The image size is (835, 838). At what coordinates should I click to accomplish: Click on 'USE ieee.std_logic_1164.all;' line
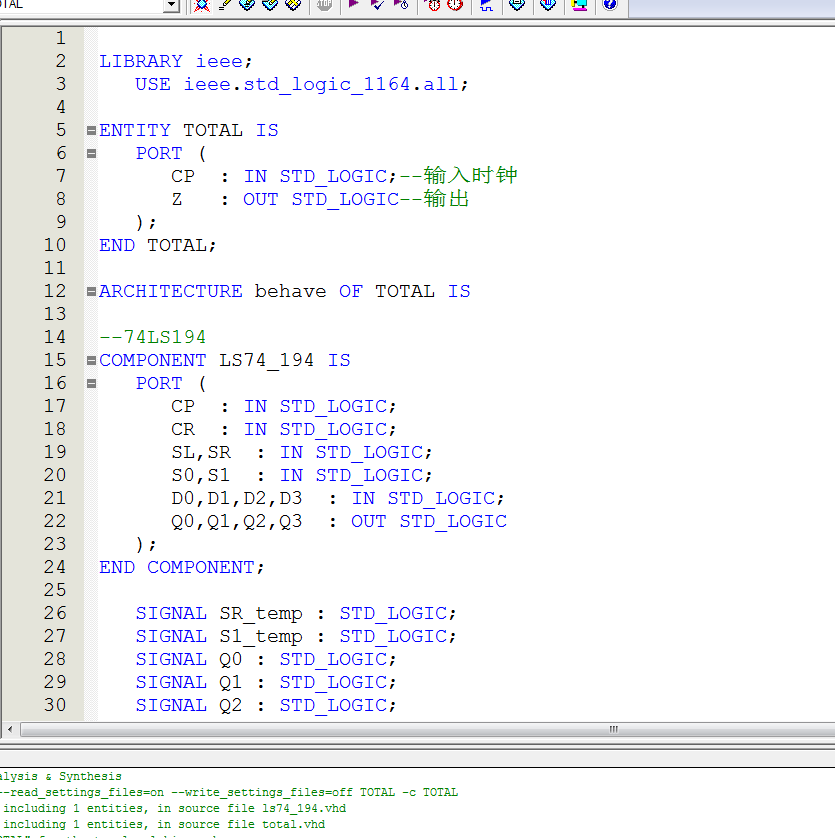point(301,84)
